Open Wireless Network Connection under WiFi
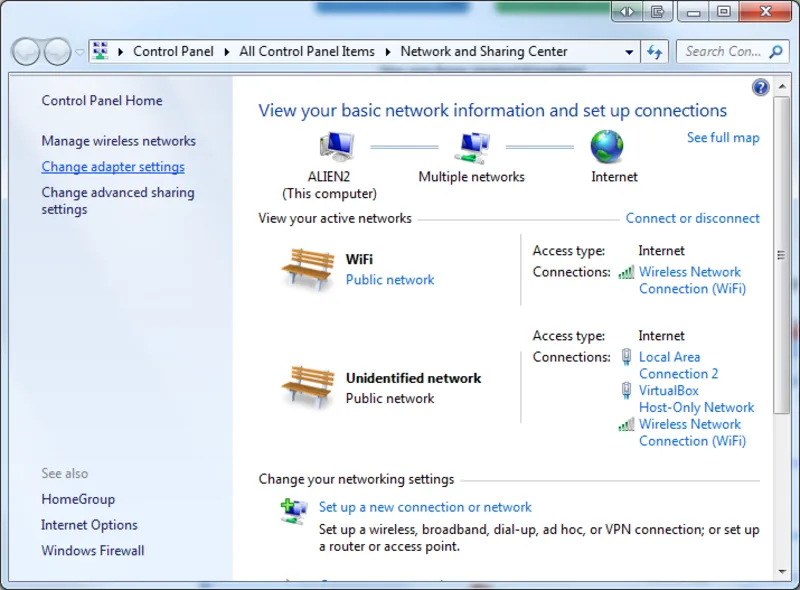Viewport: 800px width, 590px height. [692, 280]
